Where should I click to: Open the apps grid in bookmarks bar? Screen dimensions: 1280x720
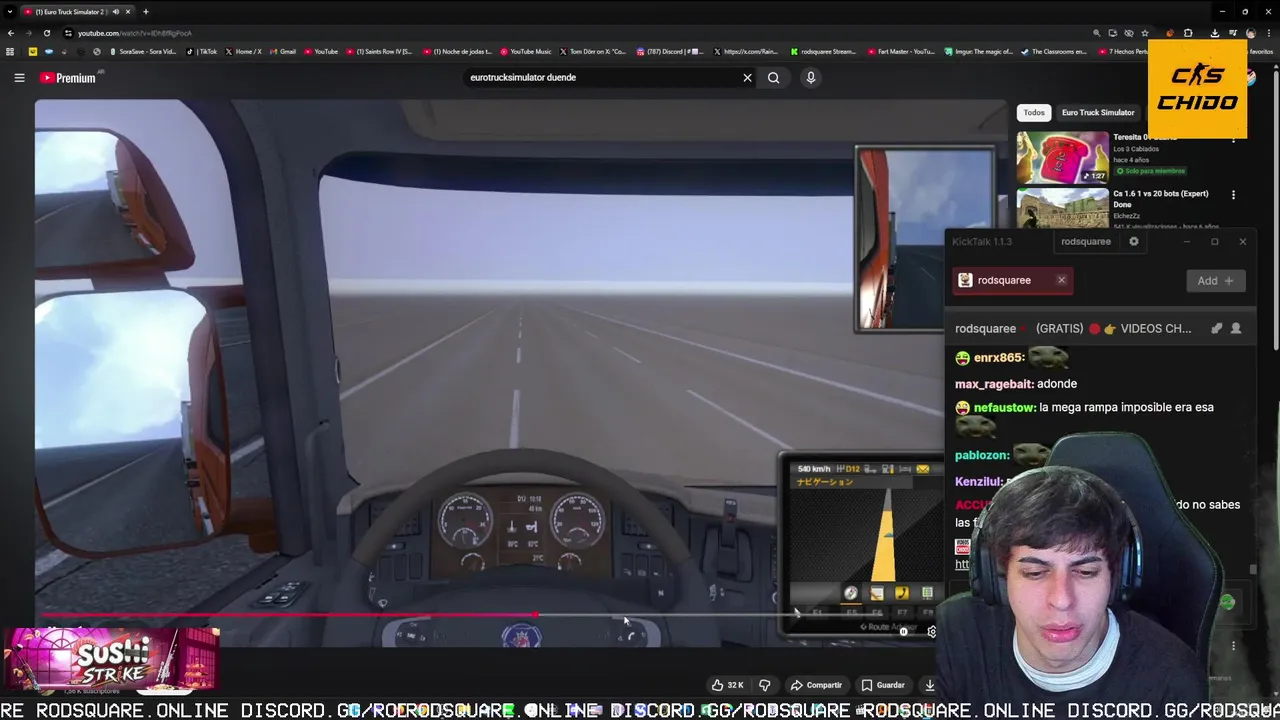pos(10,51)
